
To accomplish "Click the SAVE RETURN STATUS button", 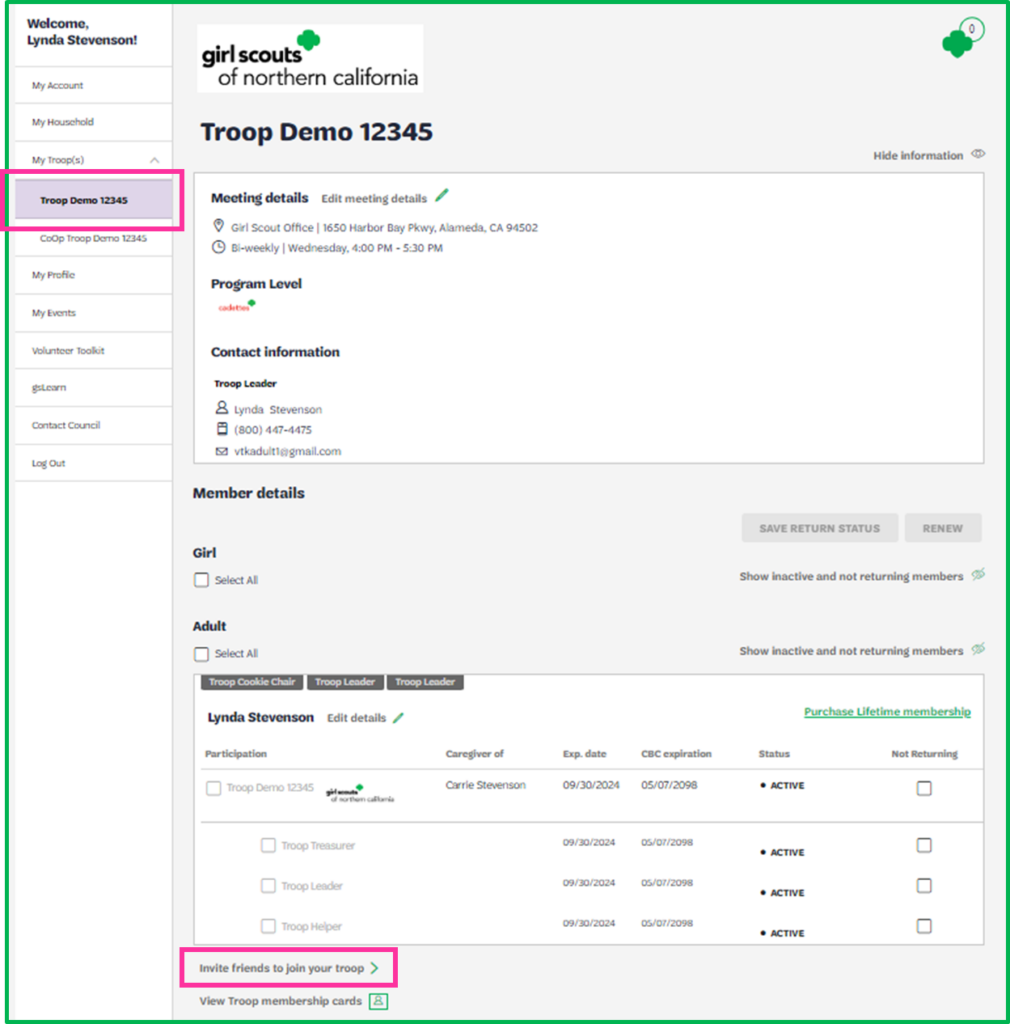I will (819, 528).
